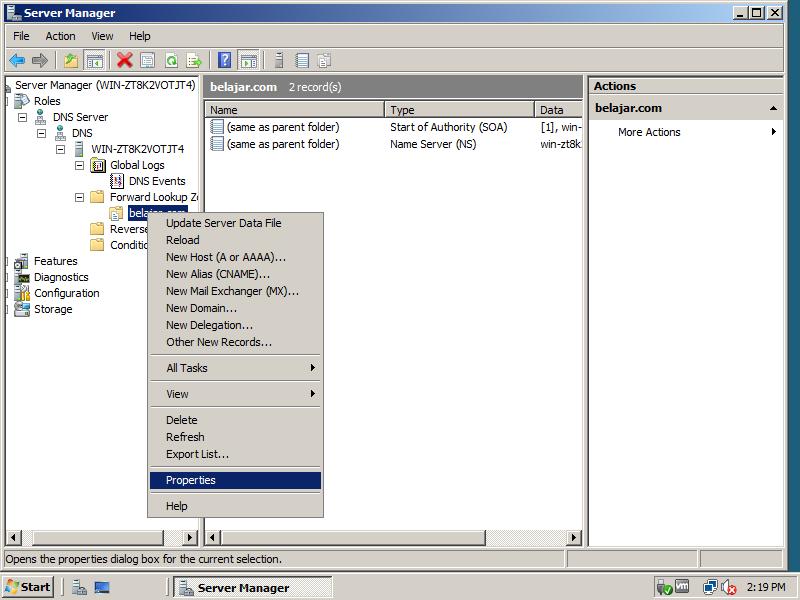
Task: Click the Name Server record row icon
Action: [x=217, y=144]
